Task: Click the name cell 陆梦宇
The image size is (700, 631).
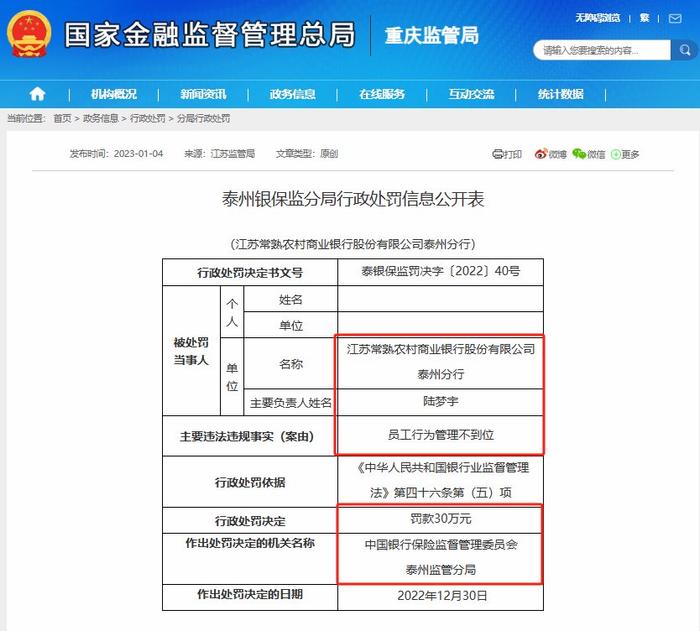Action: click(441, 401)
